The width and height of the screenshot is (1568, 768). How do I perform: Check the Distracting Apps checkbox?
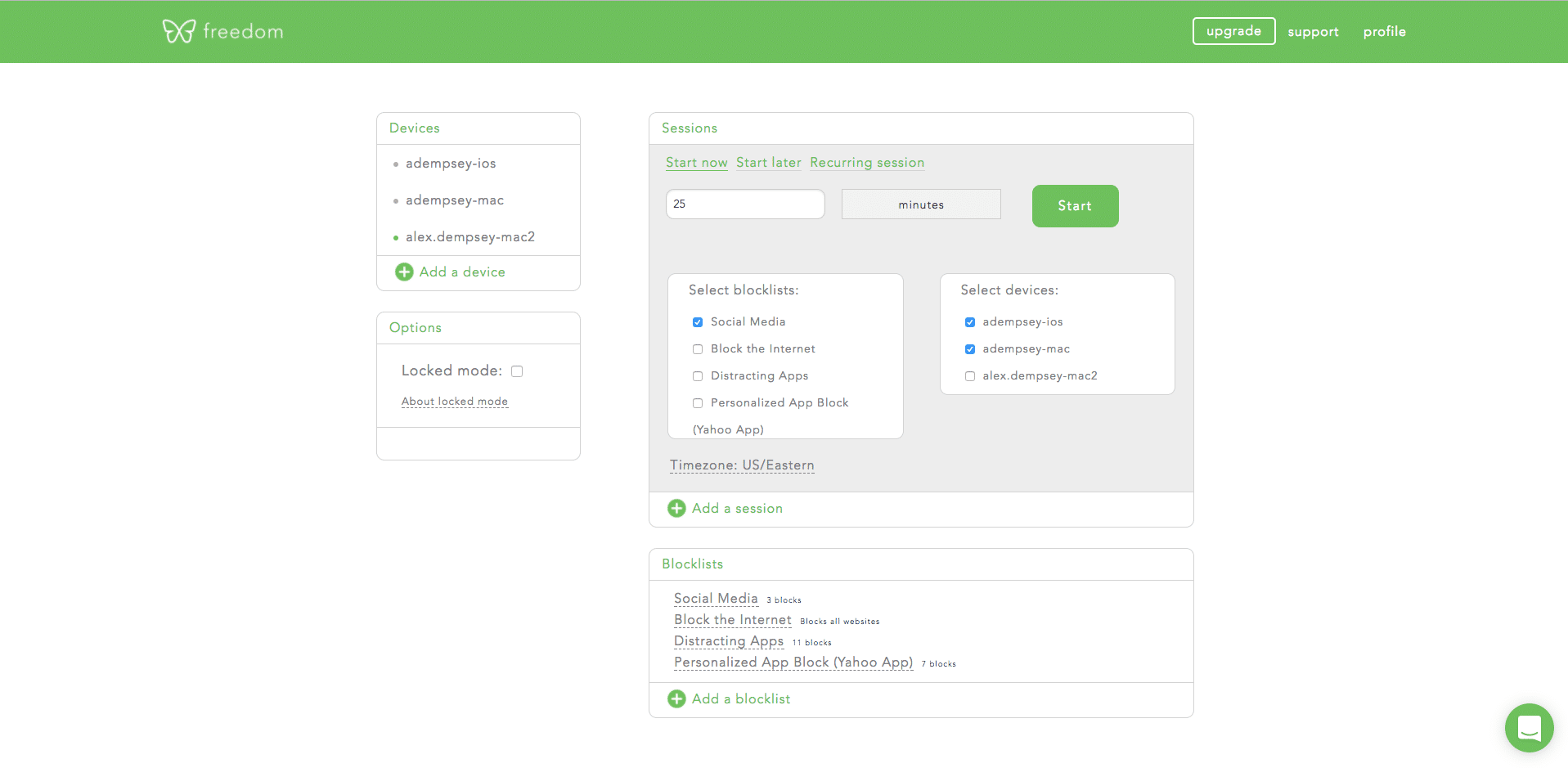tap(698, 376)
